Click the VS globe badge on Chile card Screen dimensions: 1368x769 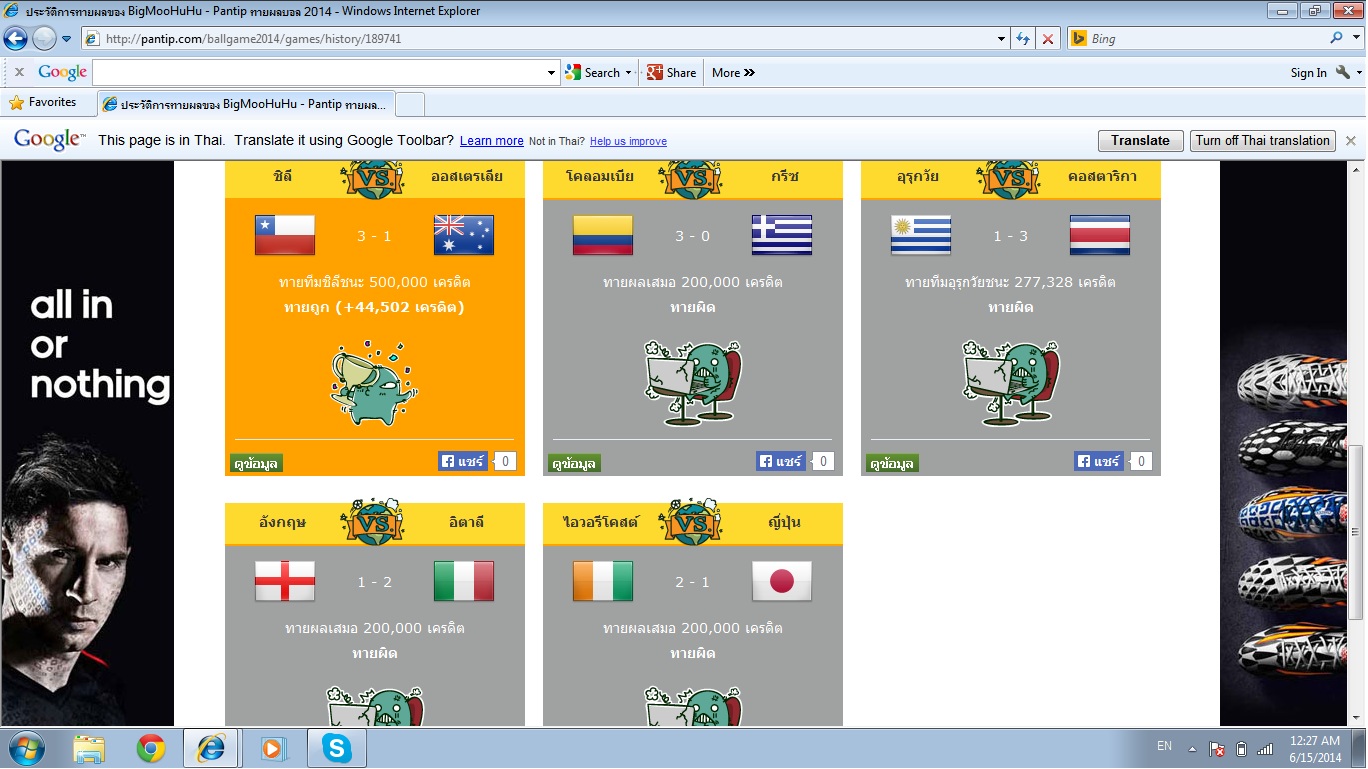click(x=374, y=179)
